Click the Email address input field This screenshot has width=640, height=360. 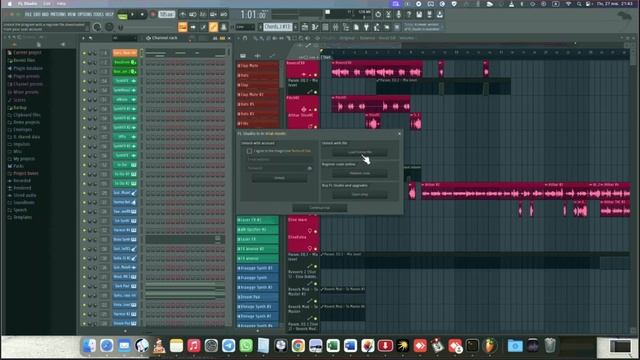[280, 159]
